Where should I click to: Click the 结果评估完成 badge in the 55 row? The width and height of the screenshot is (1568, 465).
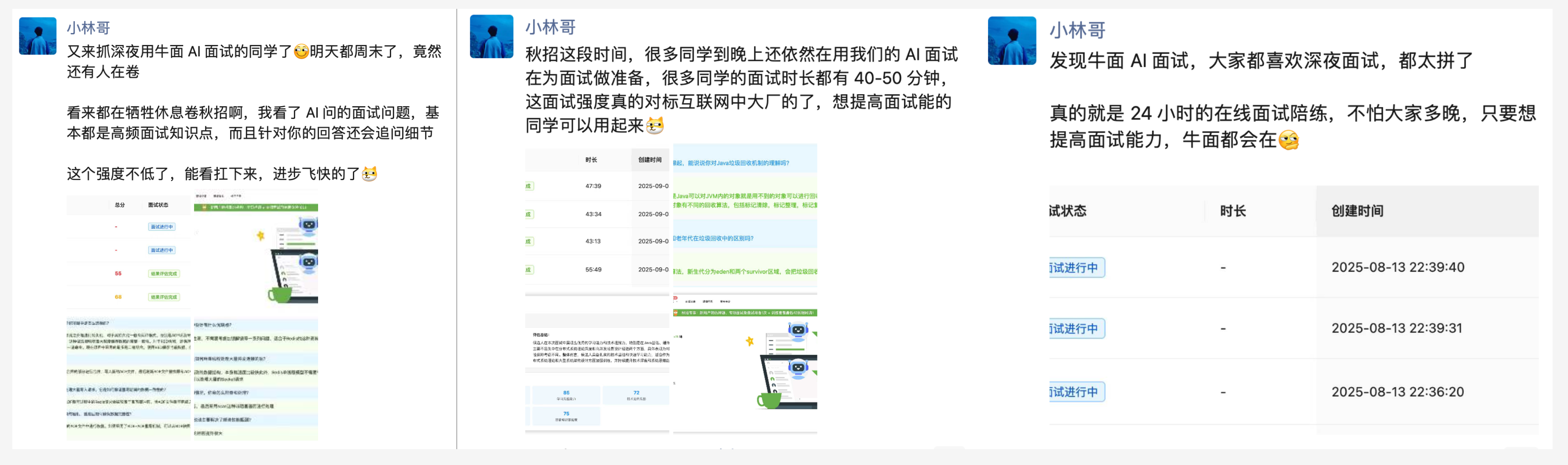(164, 273)
